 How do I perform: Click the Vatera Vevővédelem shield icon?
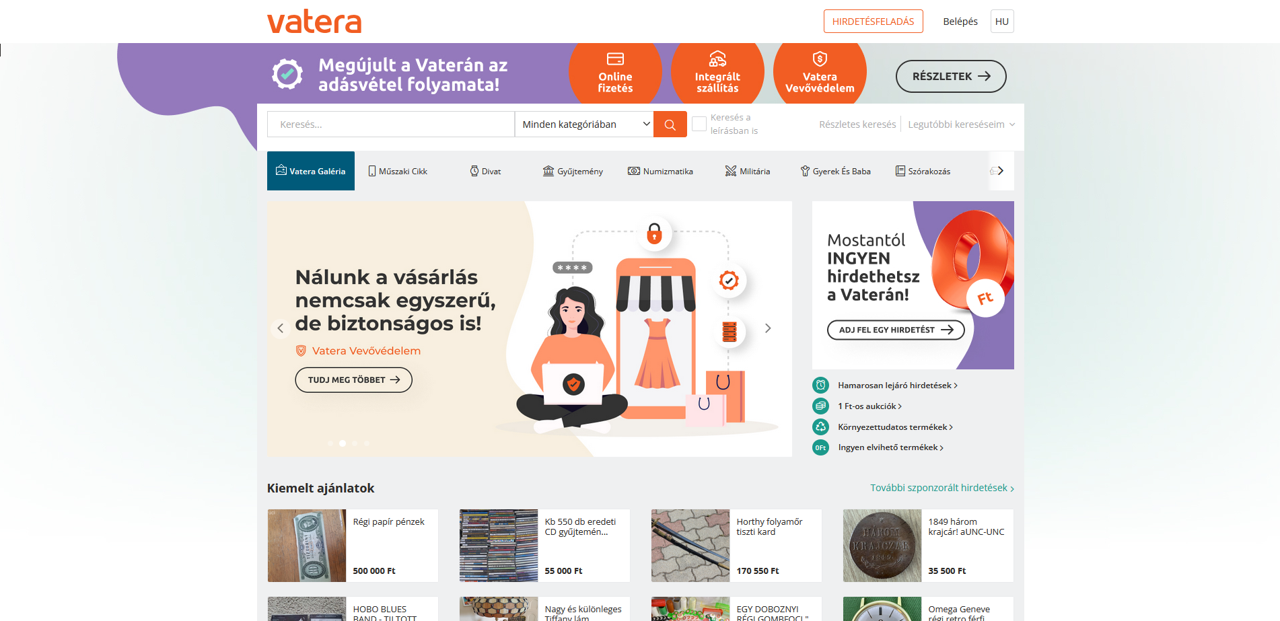click(x=820, y=59)
